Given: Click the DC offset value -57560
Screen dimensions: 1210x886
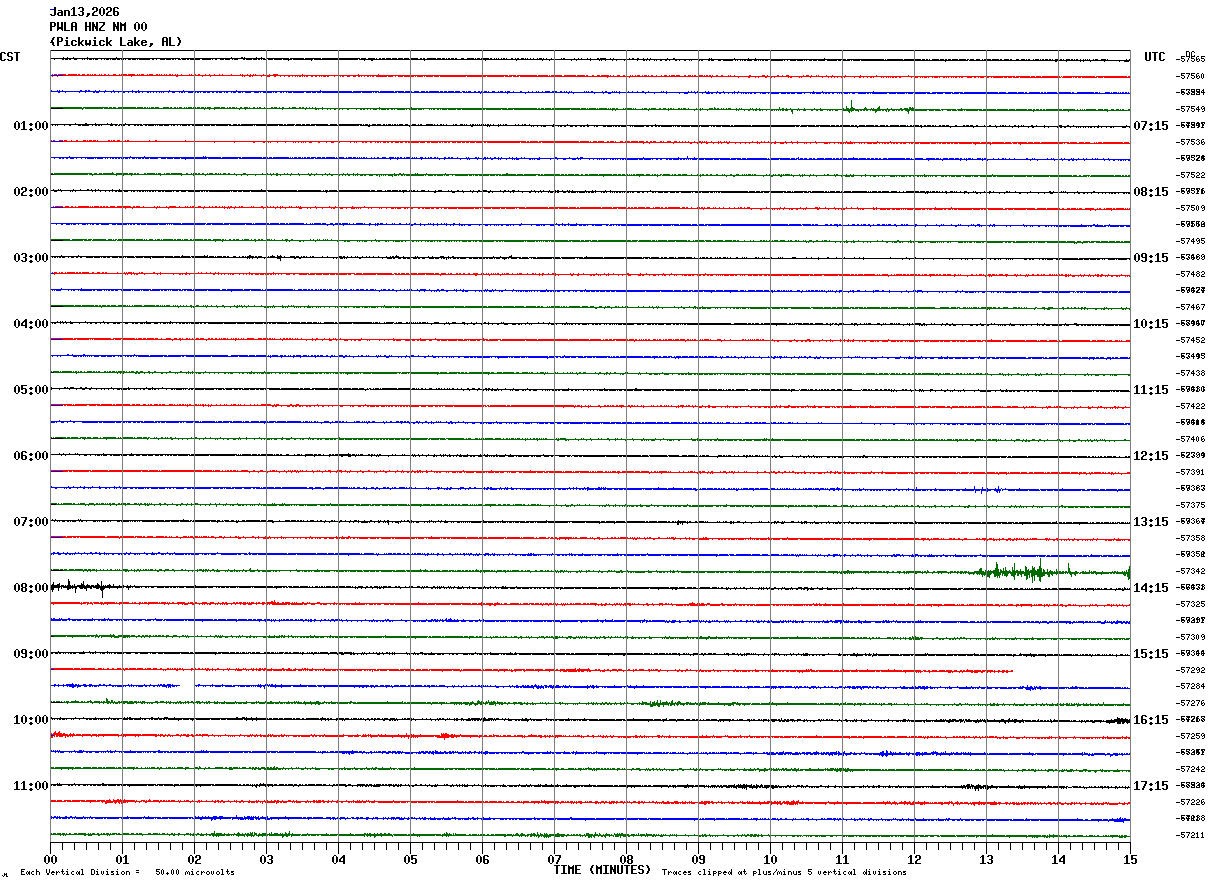Looking at the screenshot, I should click(x=1191, y=76).
